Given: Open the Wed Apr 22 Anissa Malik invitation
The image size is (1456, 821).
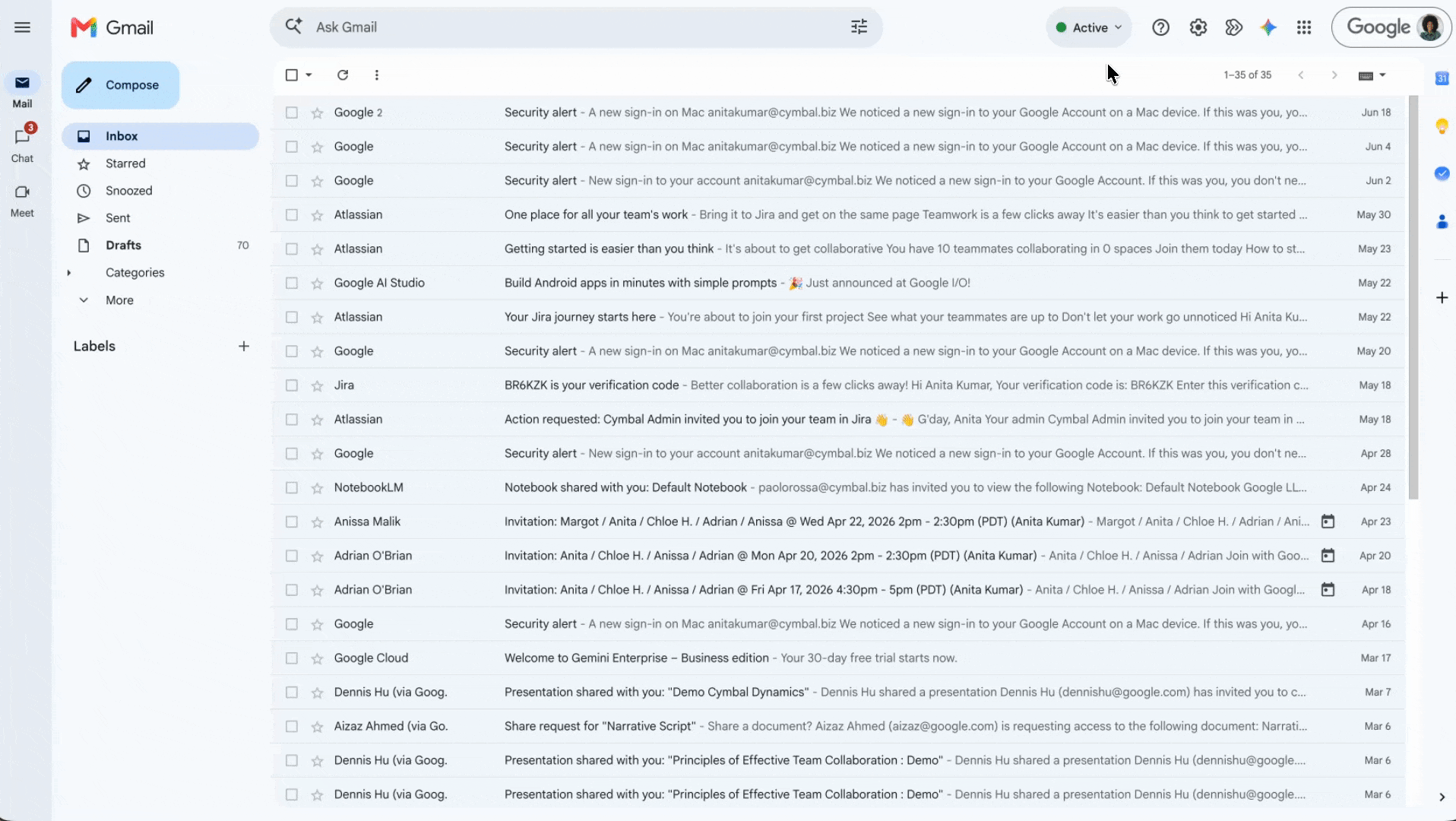Looking at the screenshot, I should click(x=837, y=521).
